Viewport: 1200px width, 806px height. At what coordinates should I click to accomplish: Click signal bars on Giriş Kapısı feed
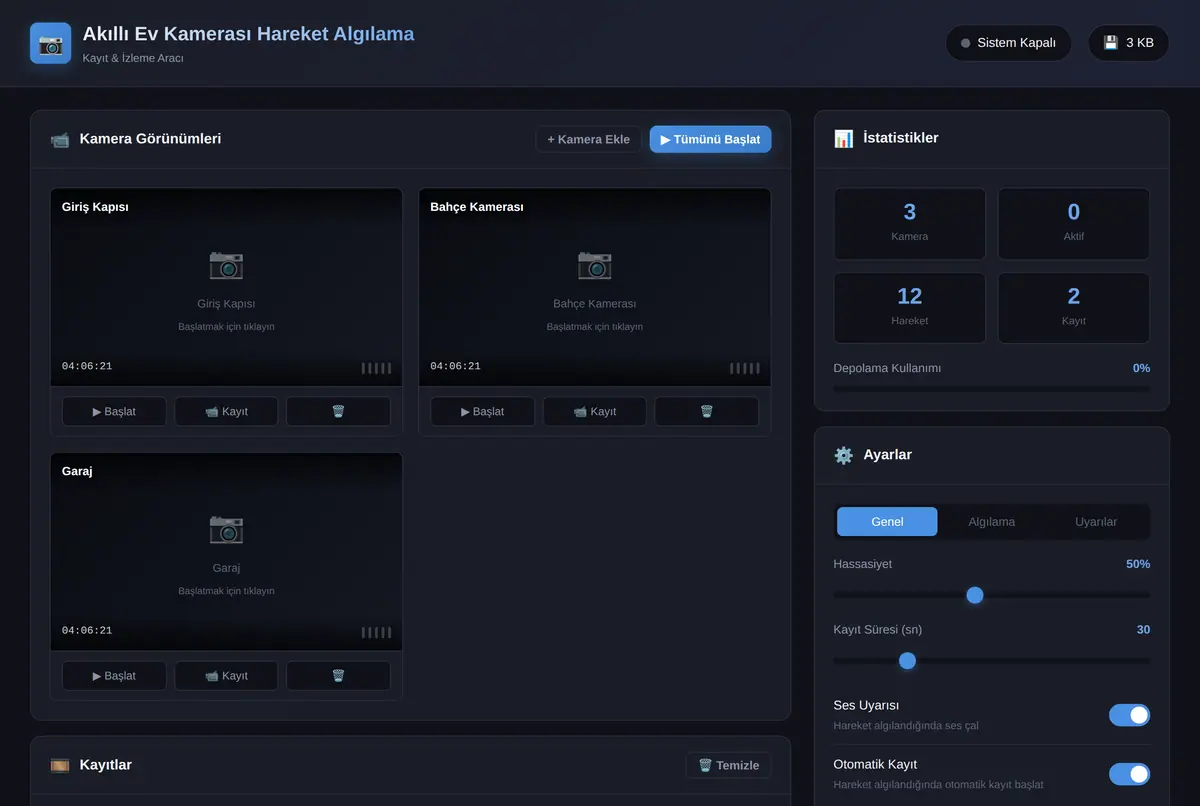(x=376, y=368)
